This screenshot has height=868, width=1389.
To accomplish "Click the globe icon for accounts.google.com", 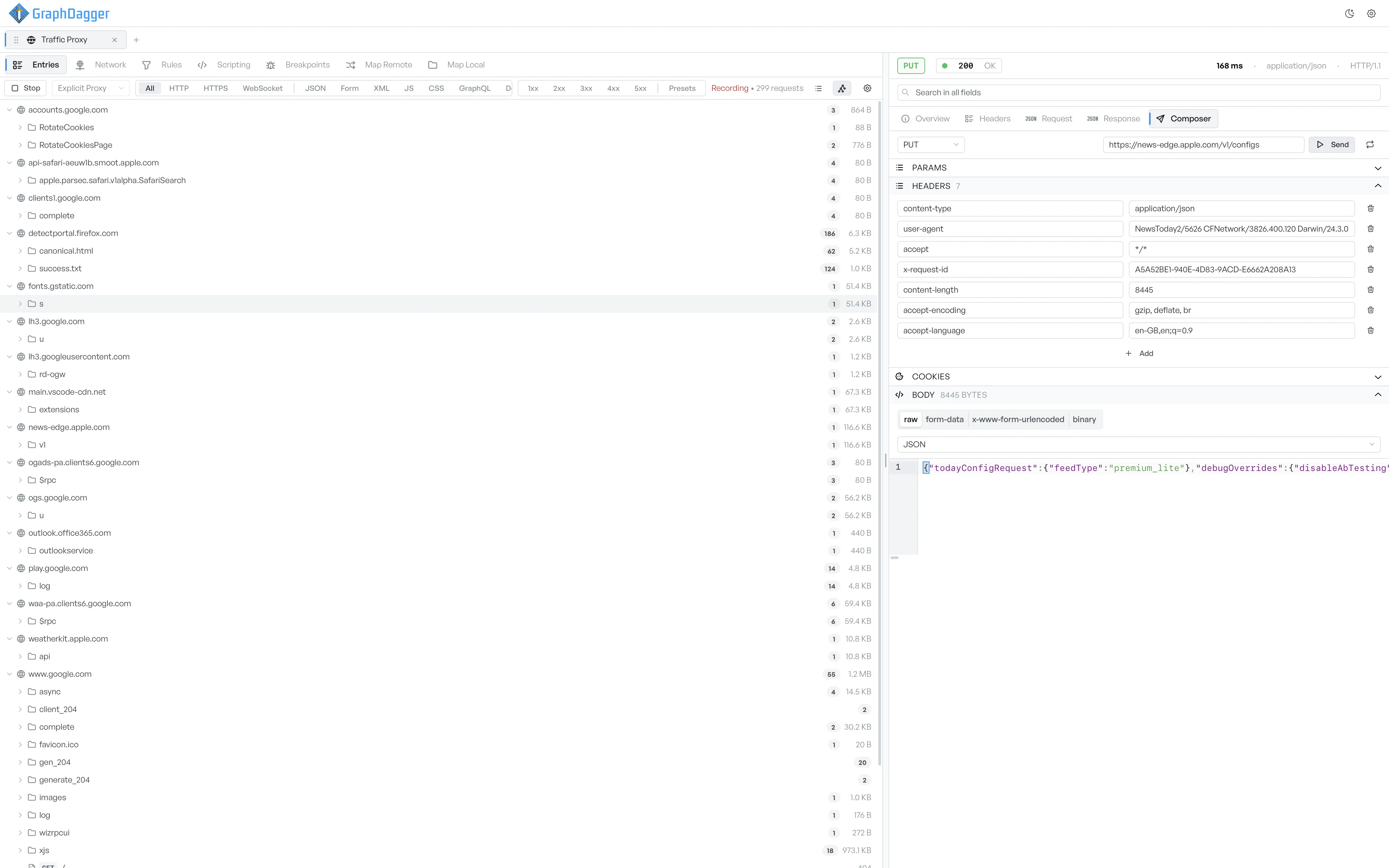I will coord(21,110).
